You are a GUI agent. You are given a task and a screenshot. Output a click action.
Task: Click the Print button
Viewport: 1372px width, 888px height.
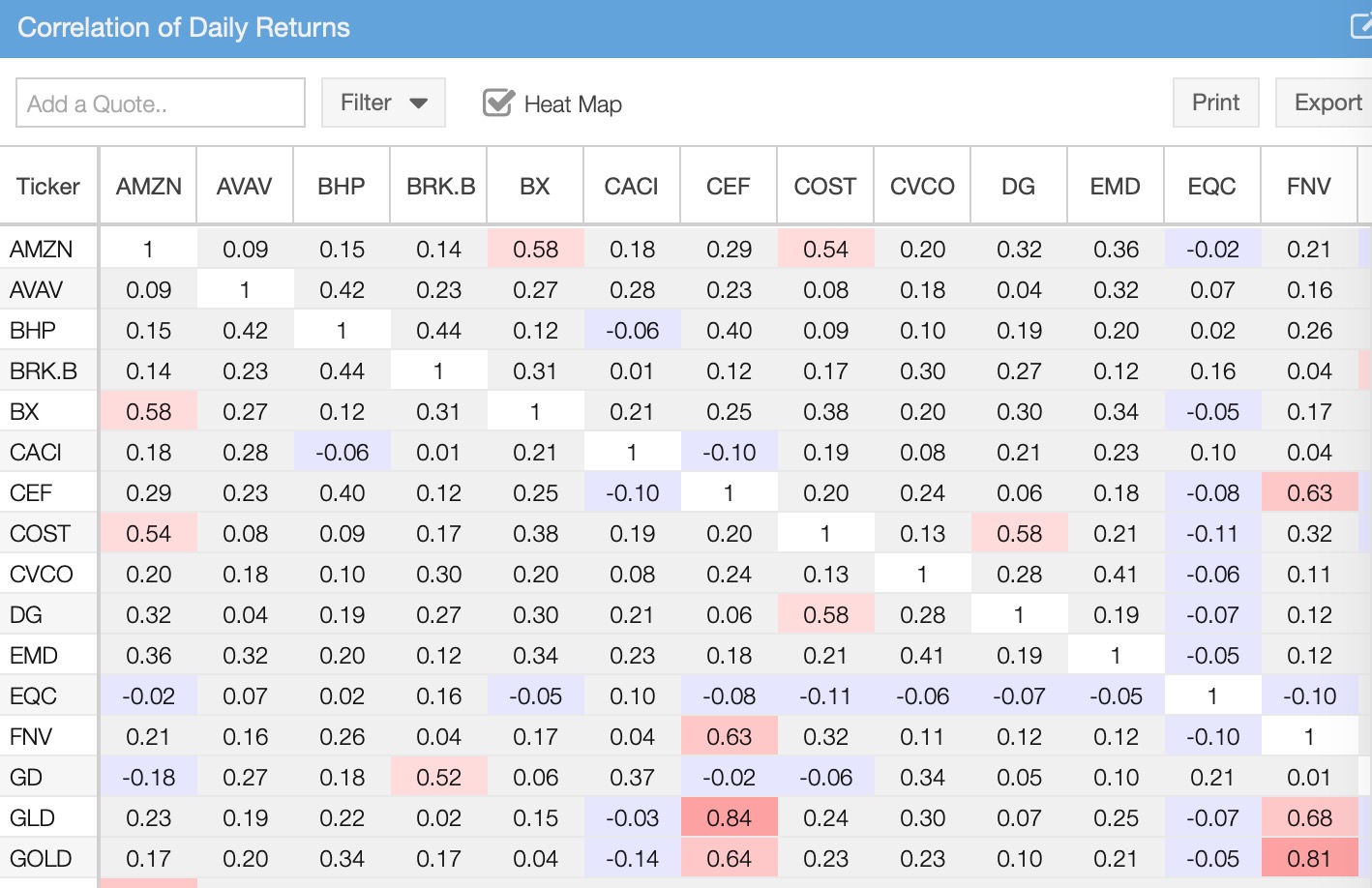point(1215,103)
